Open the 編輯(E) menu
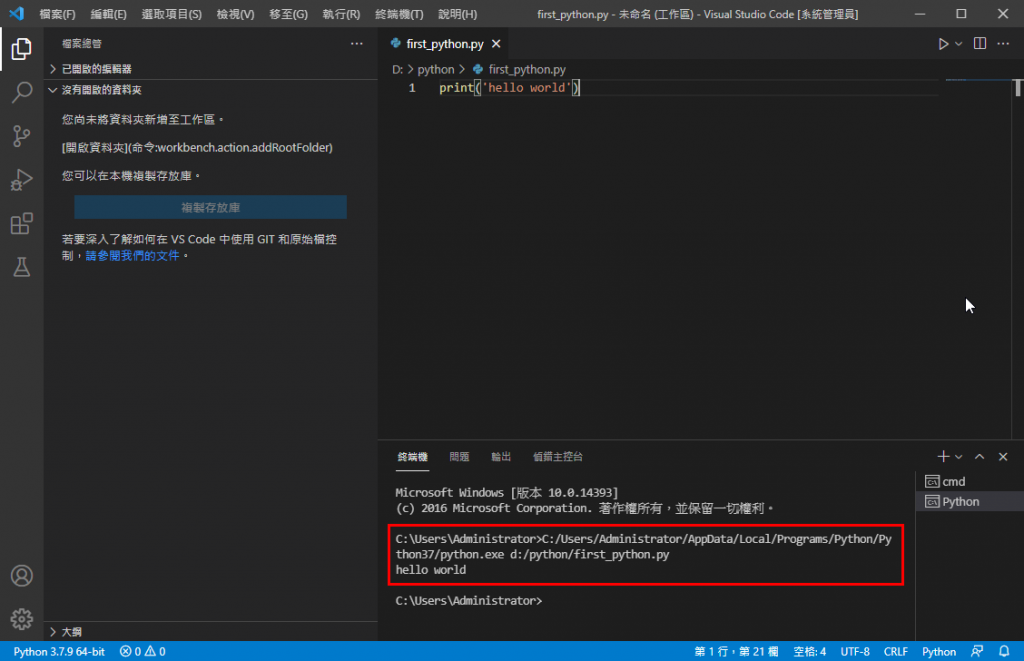 click(108, 14)
